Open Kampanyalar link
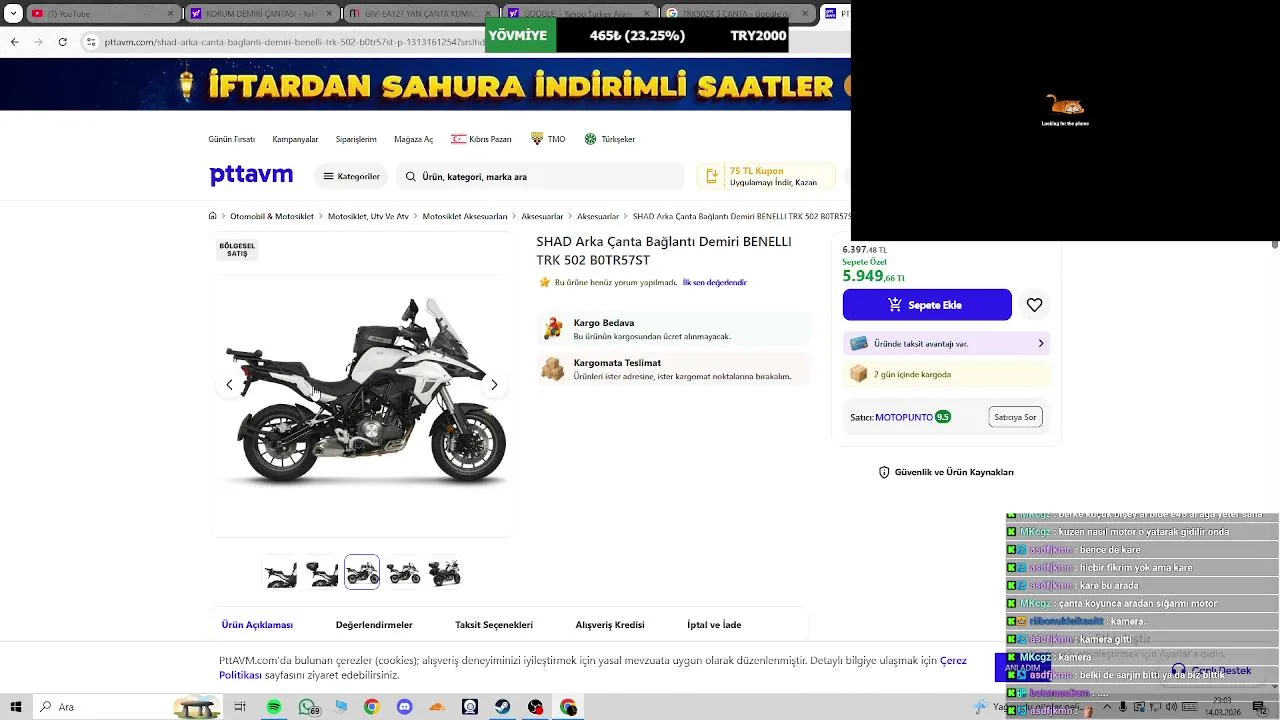This screenshot has height=720, width=1280. (295, 139)
